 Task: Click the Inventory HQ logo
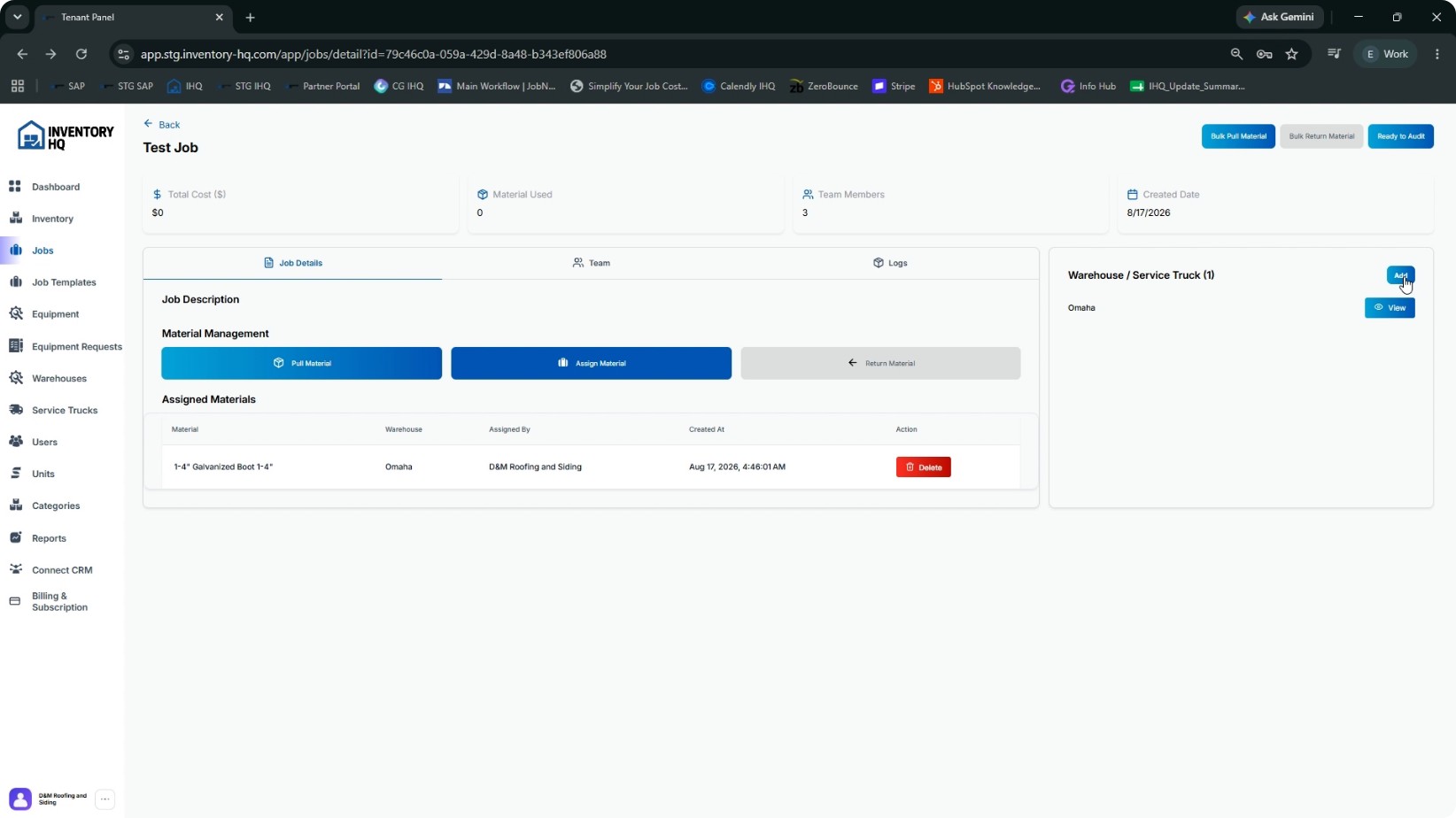pos(66,136)
